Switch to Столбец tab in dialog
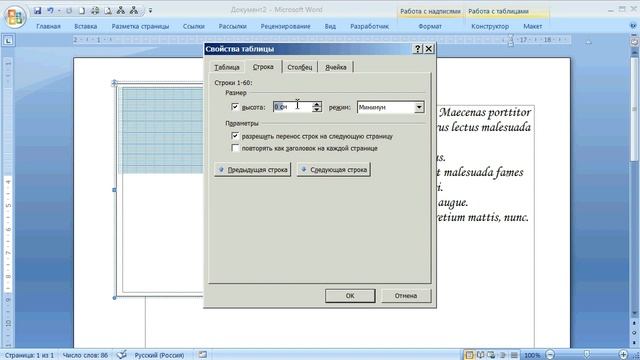Image resolution: width=640 pixels, height=360 pixels. [x=300, y=67]
